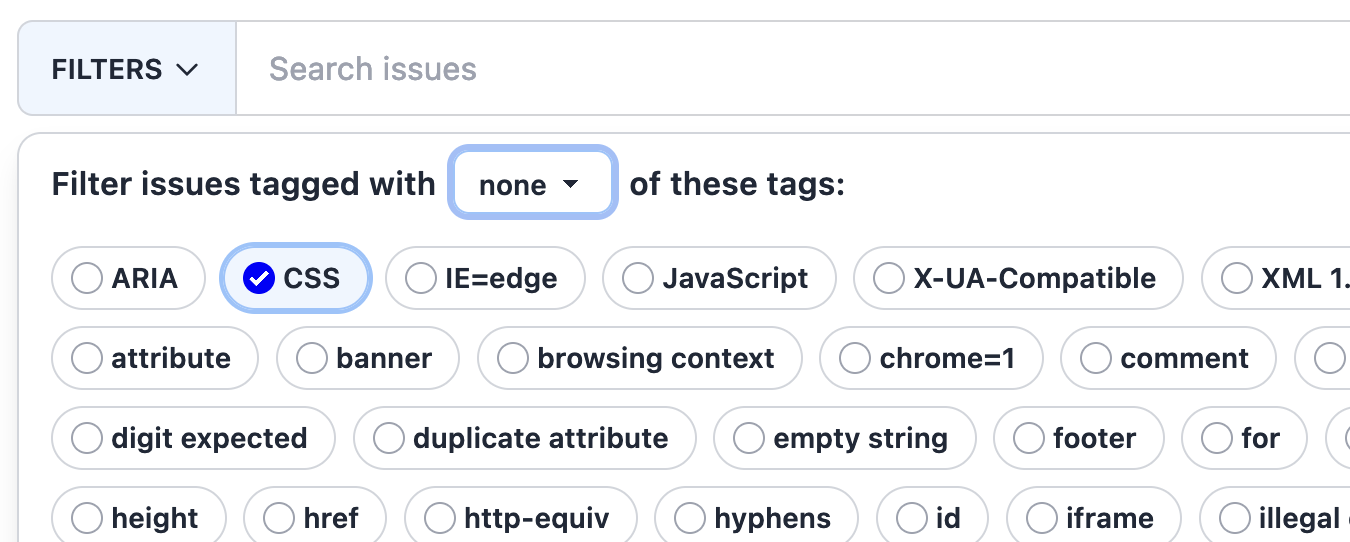Select the IE=edge tag
The width and height of the screenshot is (1350, 542).
[485, 278]
